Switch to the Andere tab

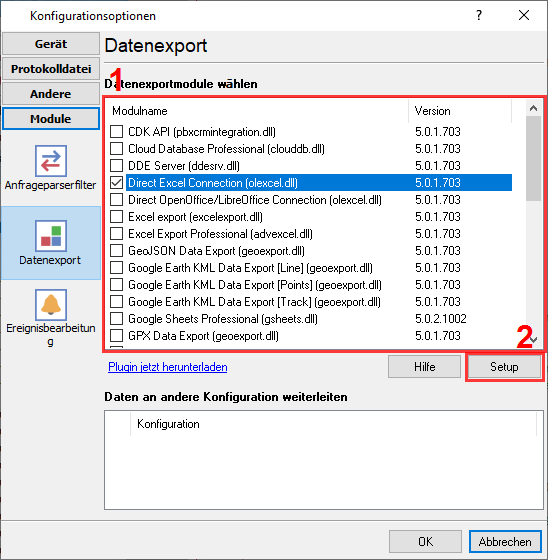click(x=51, y=94)
